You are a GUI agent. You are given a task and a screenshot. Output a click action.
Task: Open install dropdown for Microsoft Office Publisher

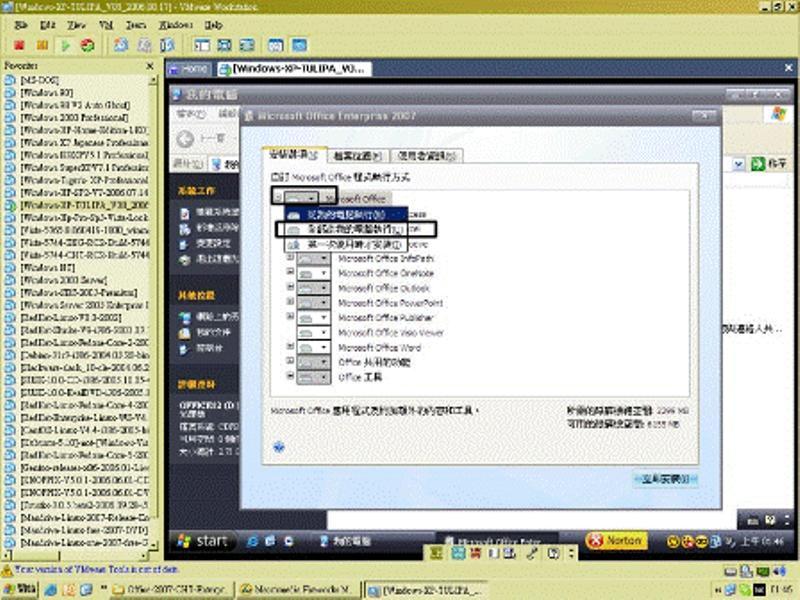(x=314, y=318)
